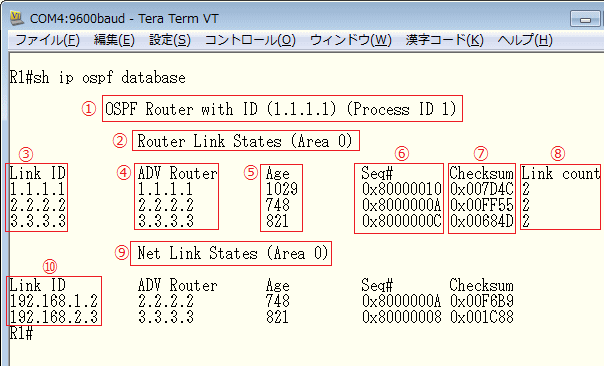Open the ウィンドウ(W) menu
The width and height of the screenshot is (604, 366).
[351, 40]
